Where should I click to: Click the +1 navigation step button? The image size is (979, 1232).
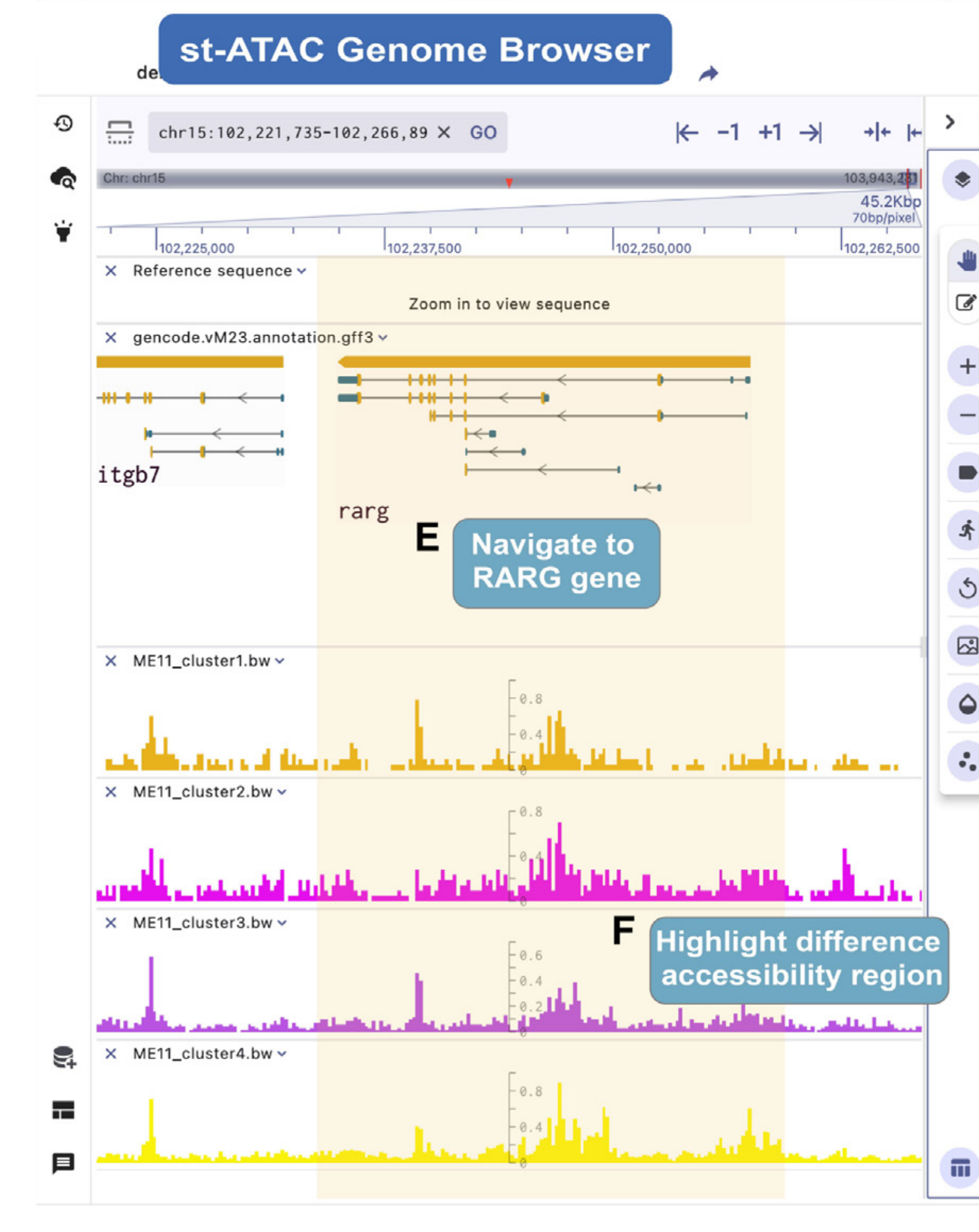769,132
